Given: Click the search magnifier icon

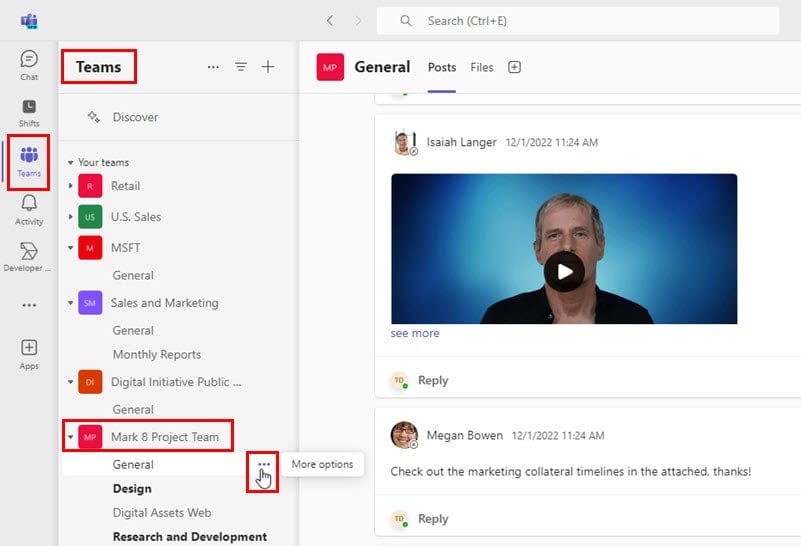Looking at the screenshot, I should pos(406,20).
